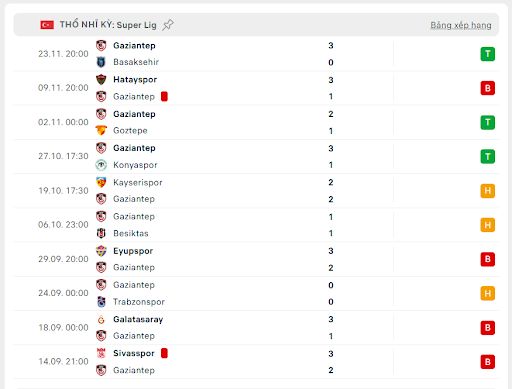The height and width of the screenshot is (389, 512).
Task: Click the Turkey flag icon in header
Action: coord(47,25)
